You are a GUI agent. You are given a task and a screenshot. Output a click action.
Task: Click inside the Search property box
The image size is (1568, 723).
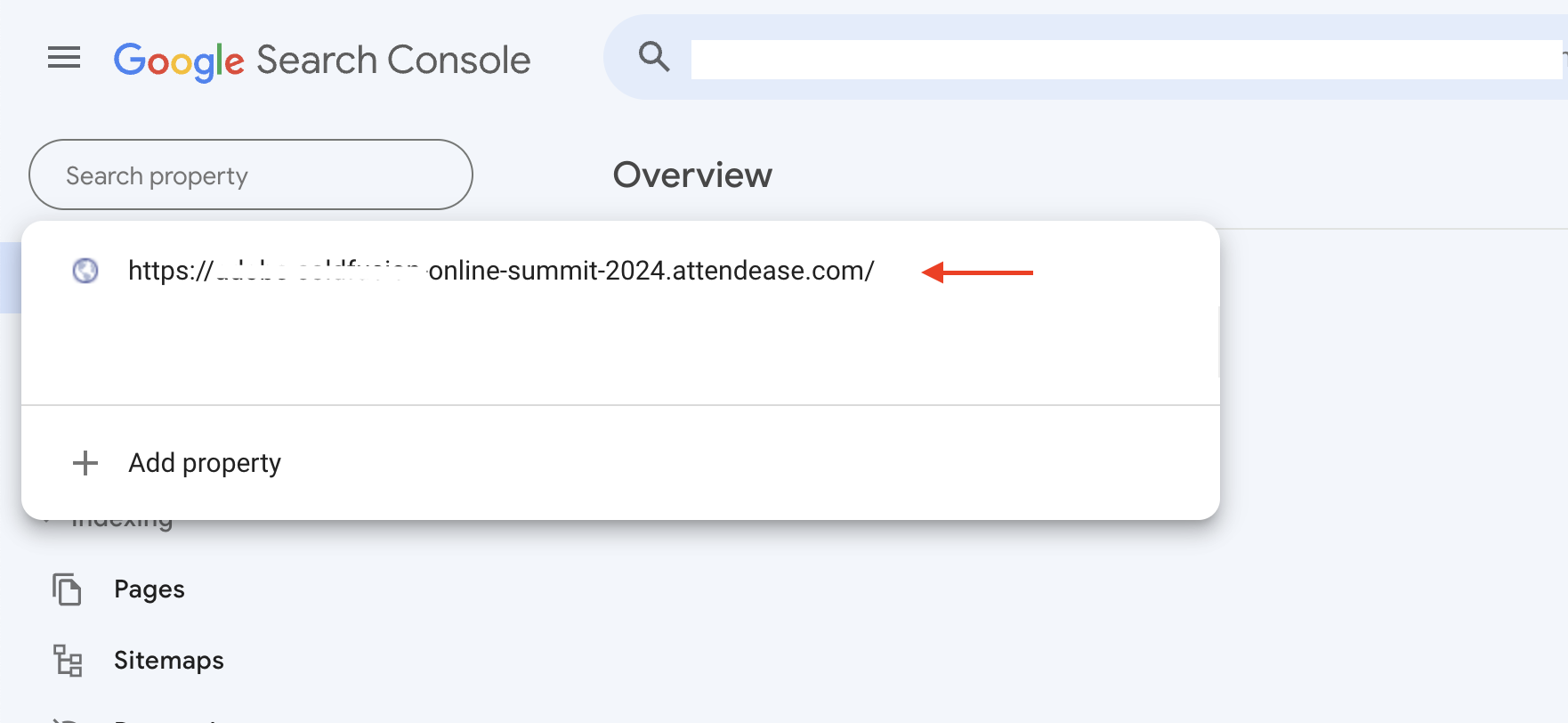click(x=250, y=175)
